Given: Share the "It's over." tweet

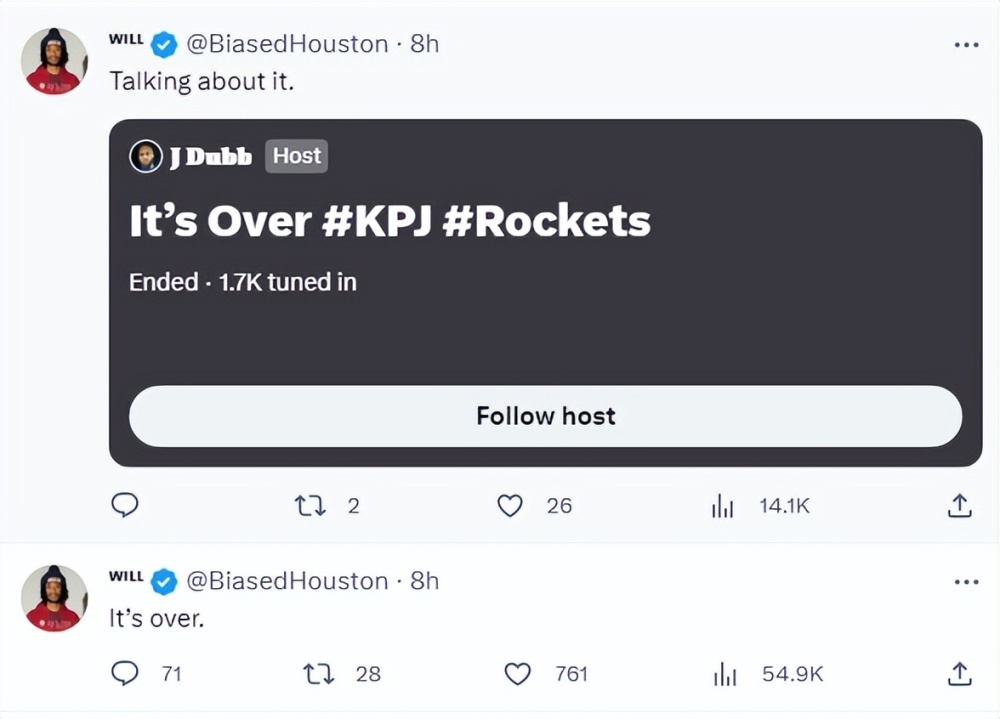Looking at the screenshot, I should pos(959,674).
